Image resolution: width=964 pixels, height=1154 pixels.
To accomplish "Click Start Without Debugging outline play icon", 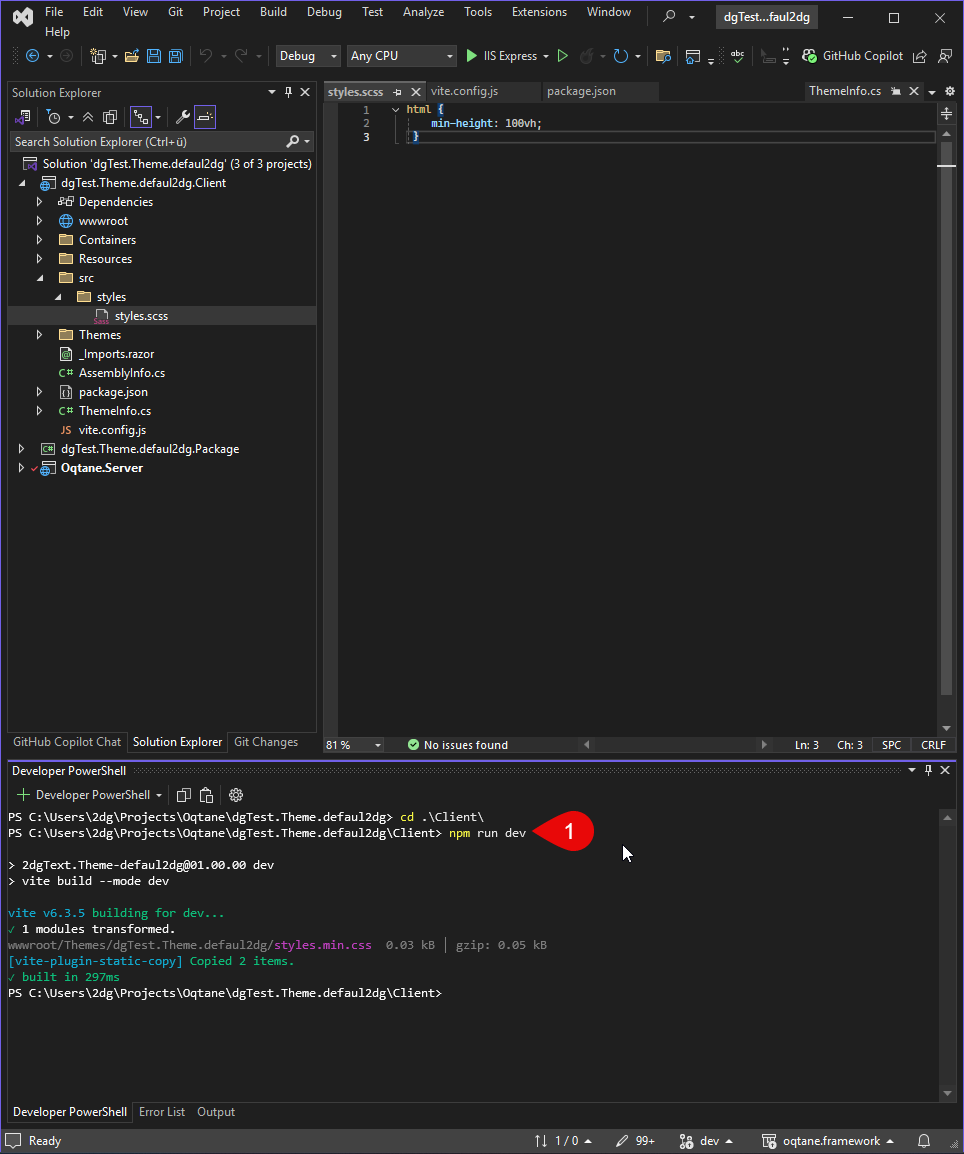I will pos(563,56).
